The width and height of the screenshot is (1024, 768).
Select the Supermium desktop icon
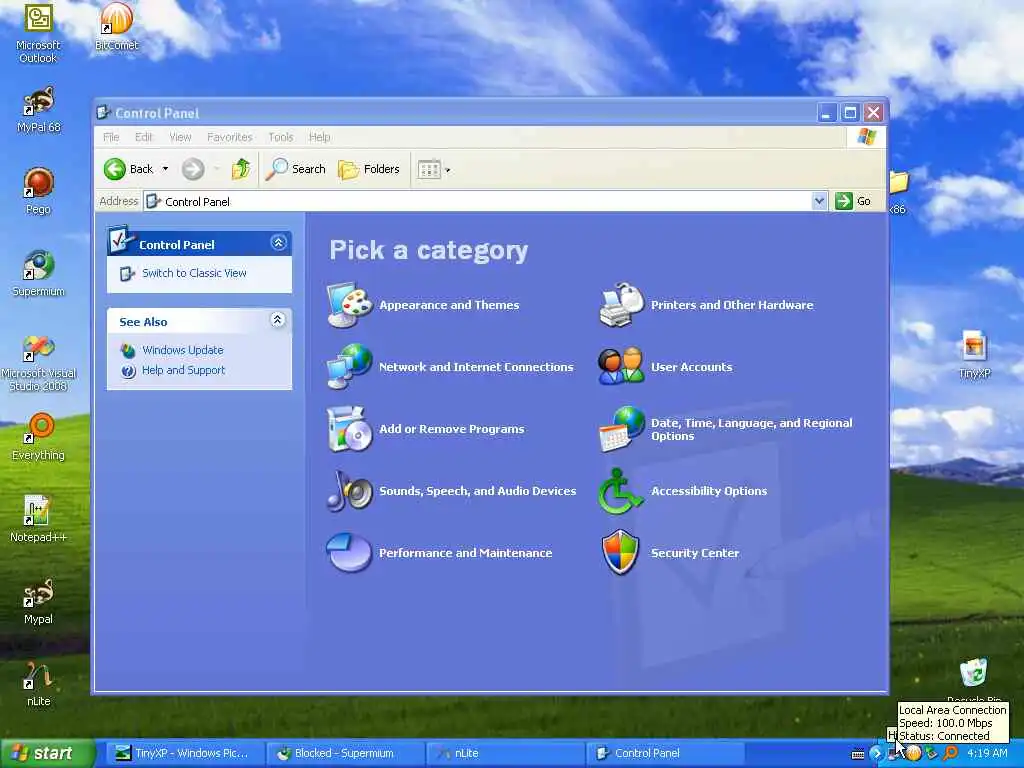click(39, 273)
